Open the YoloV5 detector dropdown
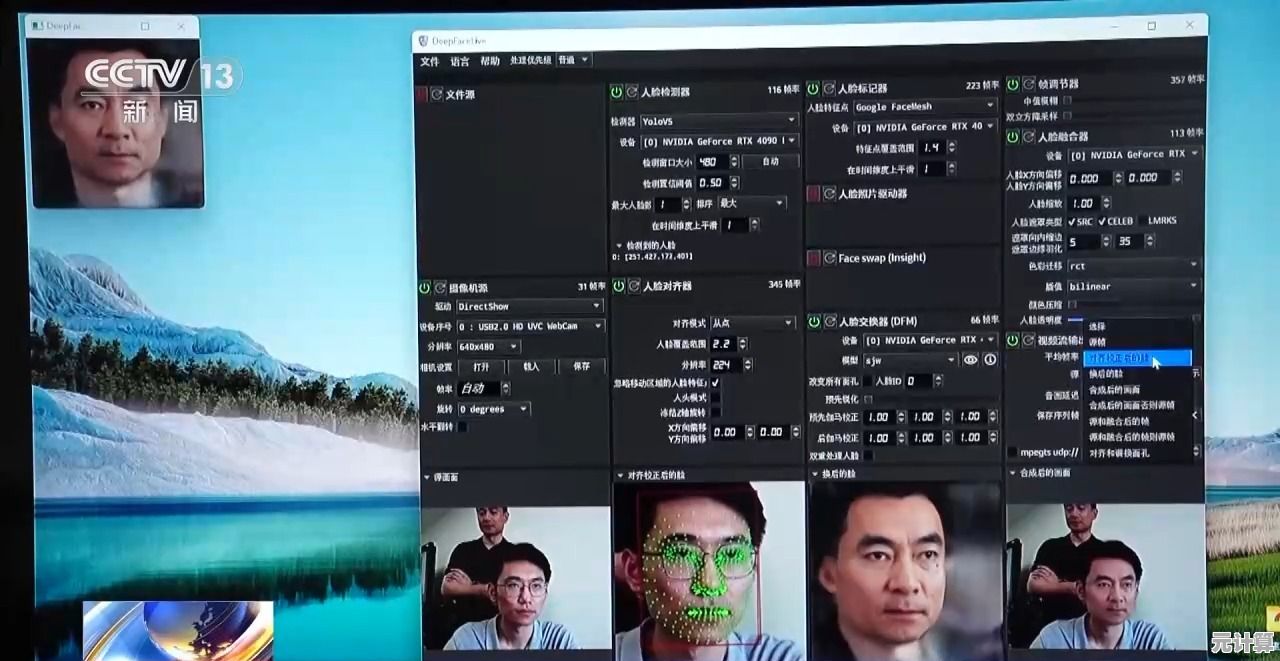The width and height of the screenshot is (1280, 661). pyautogui.click(x=718, y=121)
